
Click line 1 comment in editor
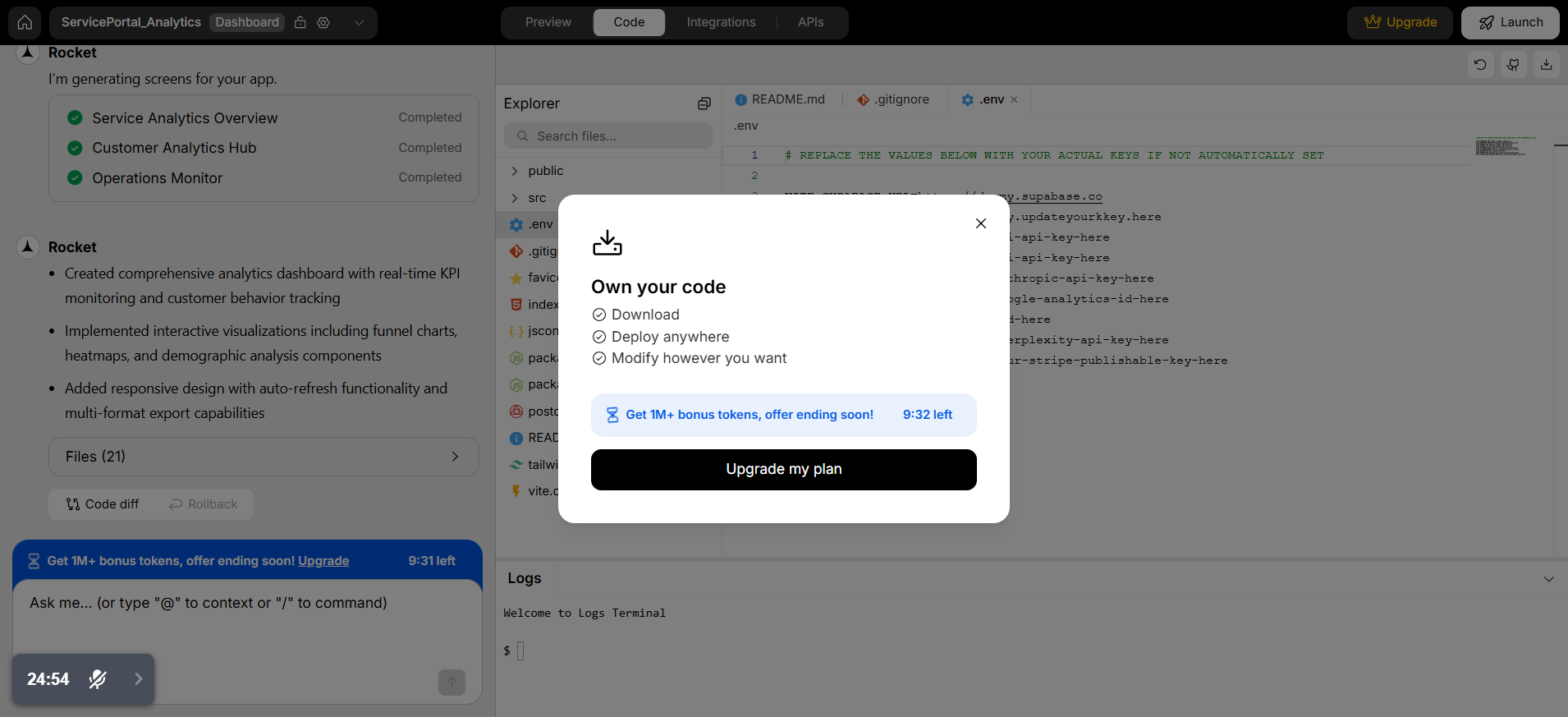point(1054,155)
